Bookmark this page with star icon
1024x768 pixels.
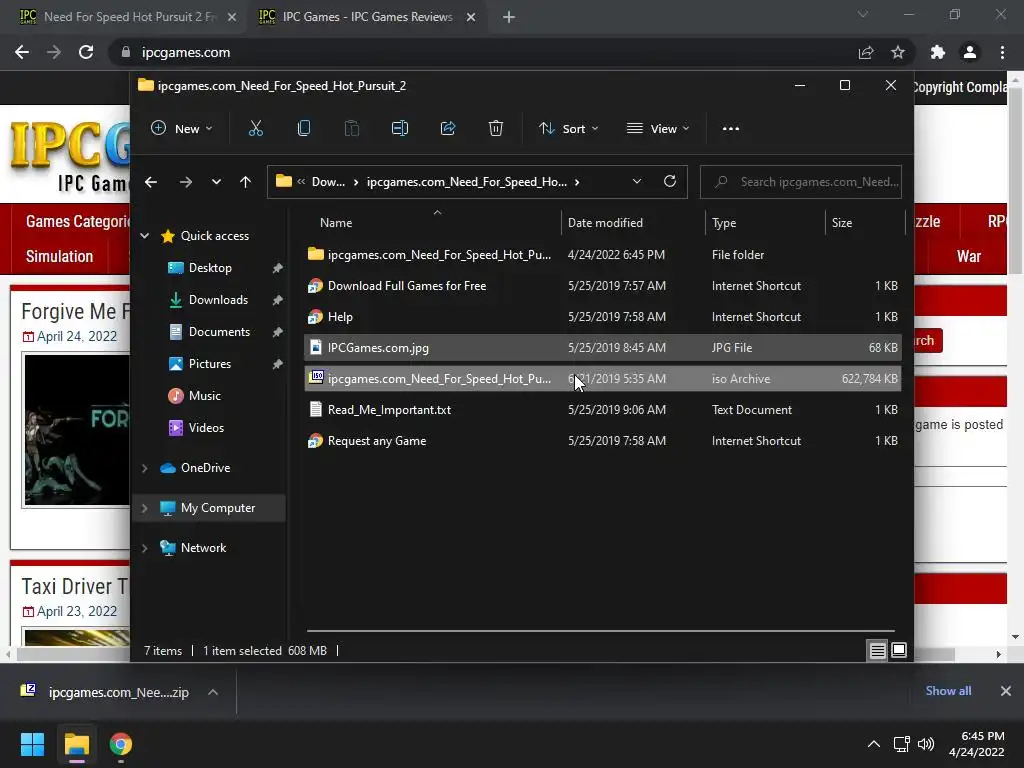[898, 52]
